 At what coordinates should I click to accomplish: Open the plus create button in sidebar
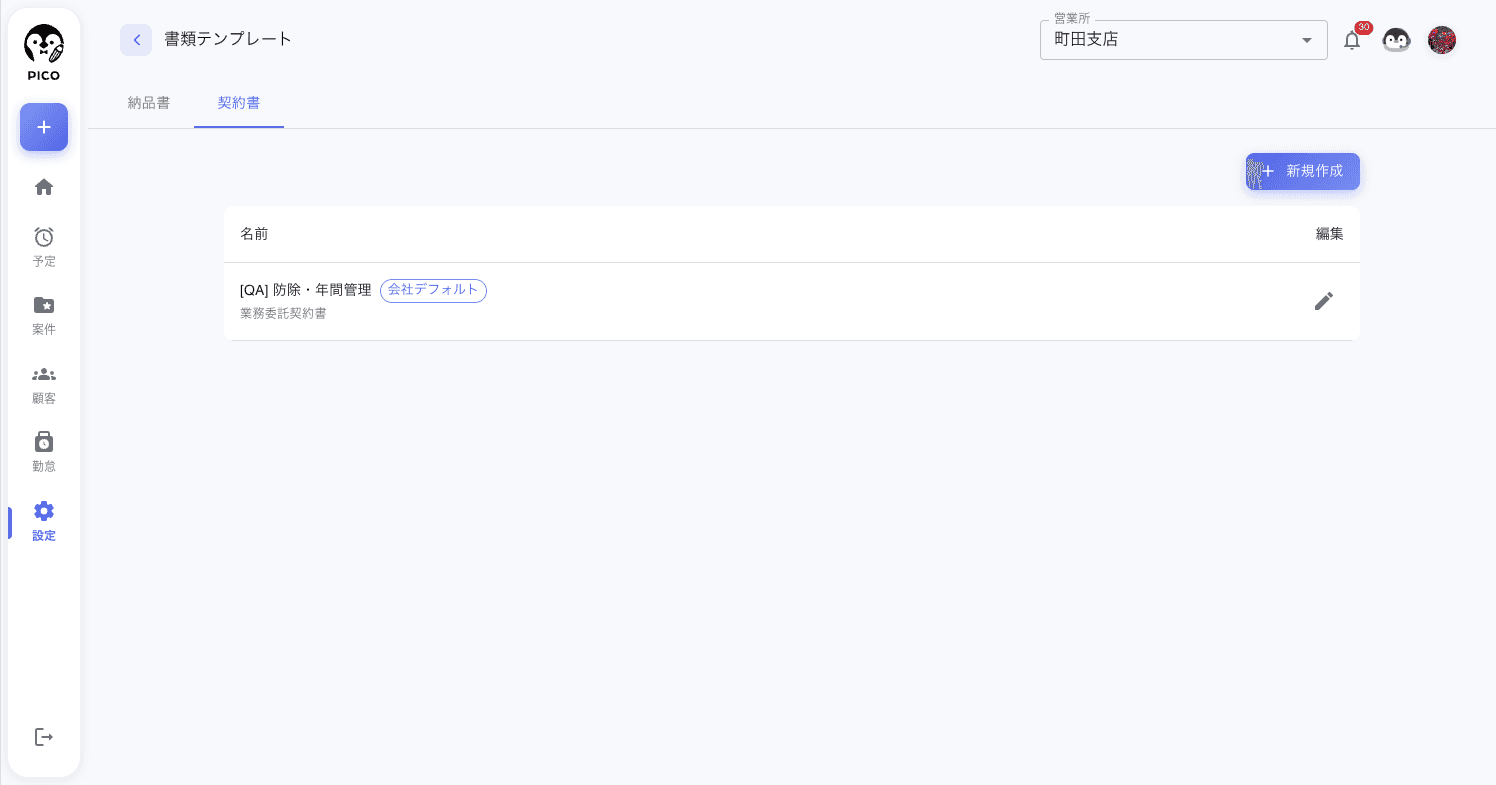(44, 127)
